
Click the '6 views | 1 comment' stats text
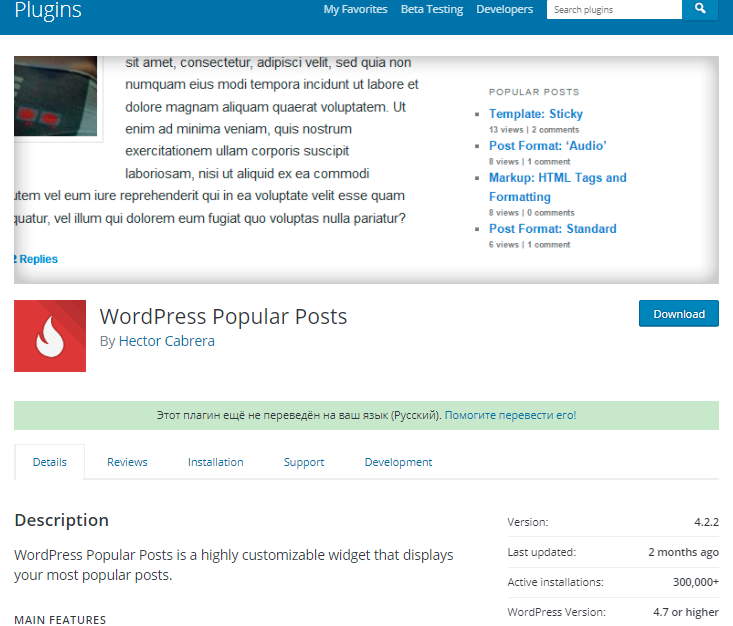(x=530, y=245)
